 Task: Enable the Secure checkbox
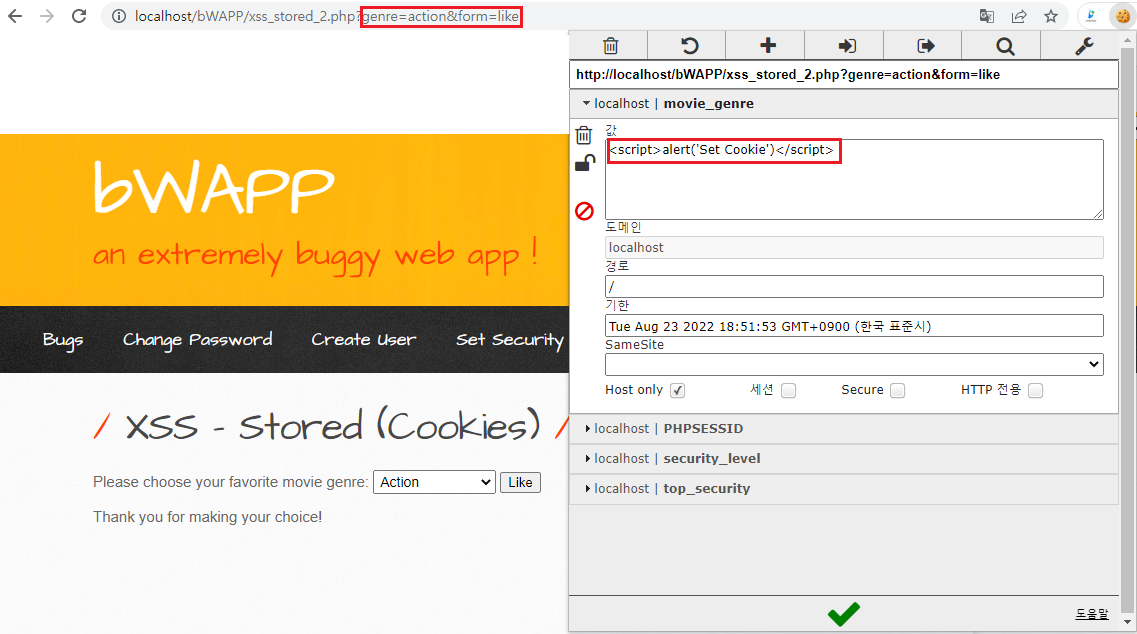click(898, 390)
